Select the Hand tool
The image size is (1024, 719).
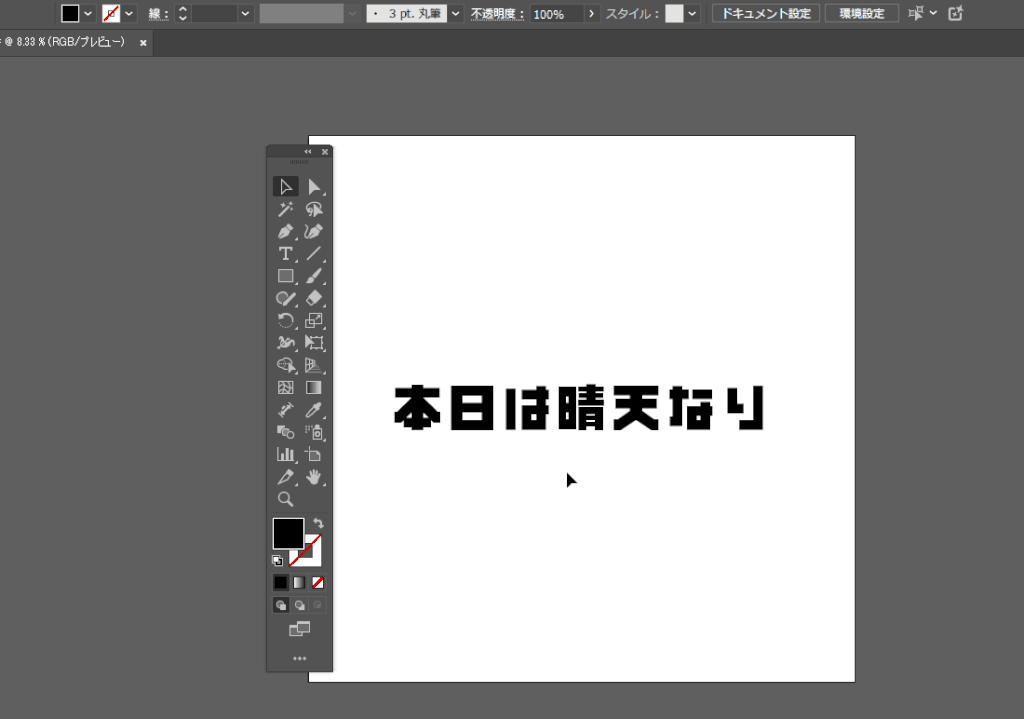(x=314, y=477)
